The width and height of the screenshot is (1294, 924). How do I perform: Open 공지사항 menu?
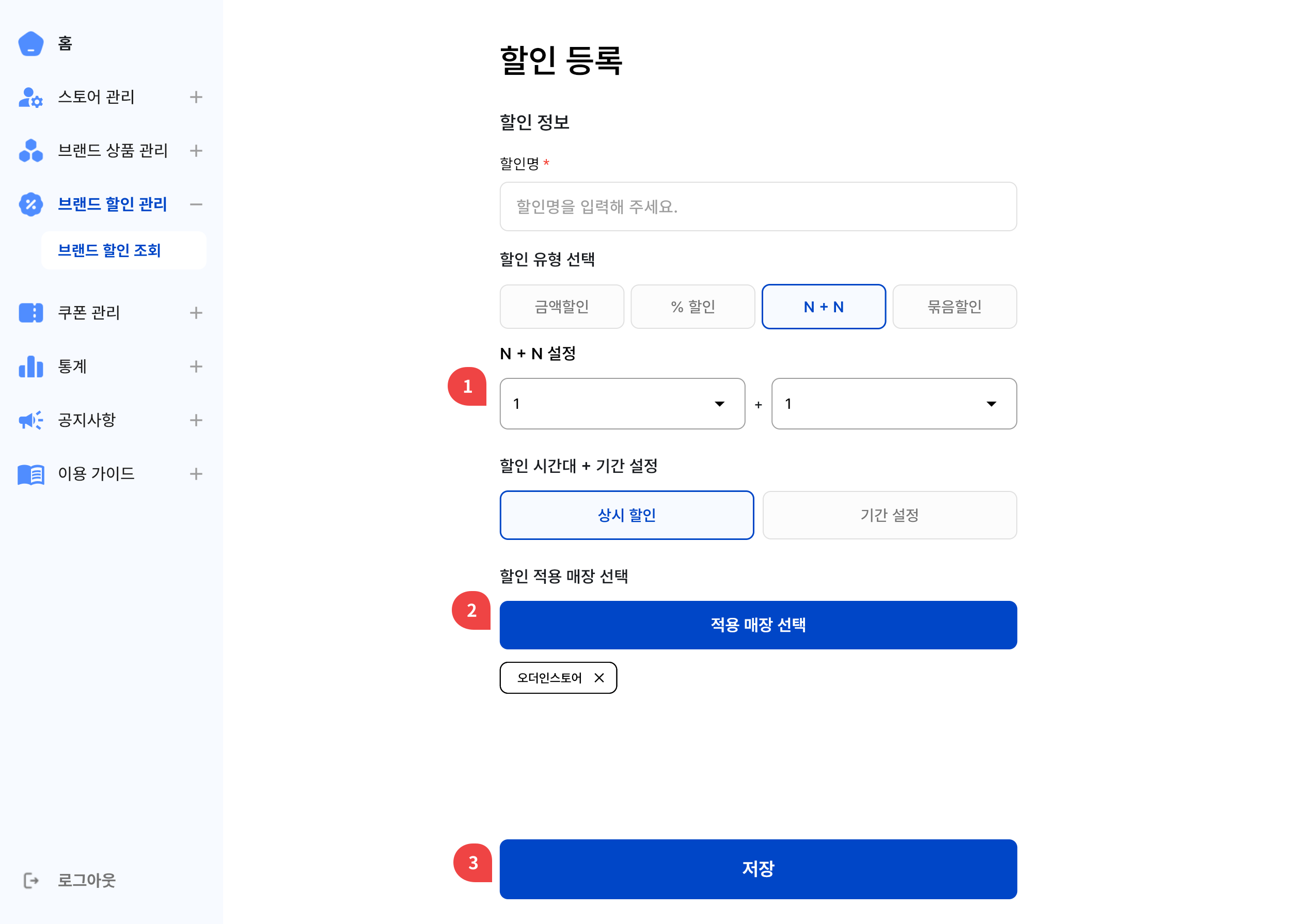point(87,420)
